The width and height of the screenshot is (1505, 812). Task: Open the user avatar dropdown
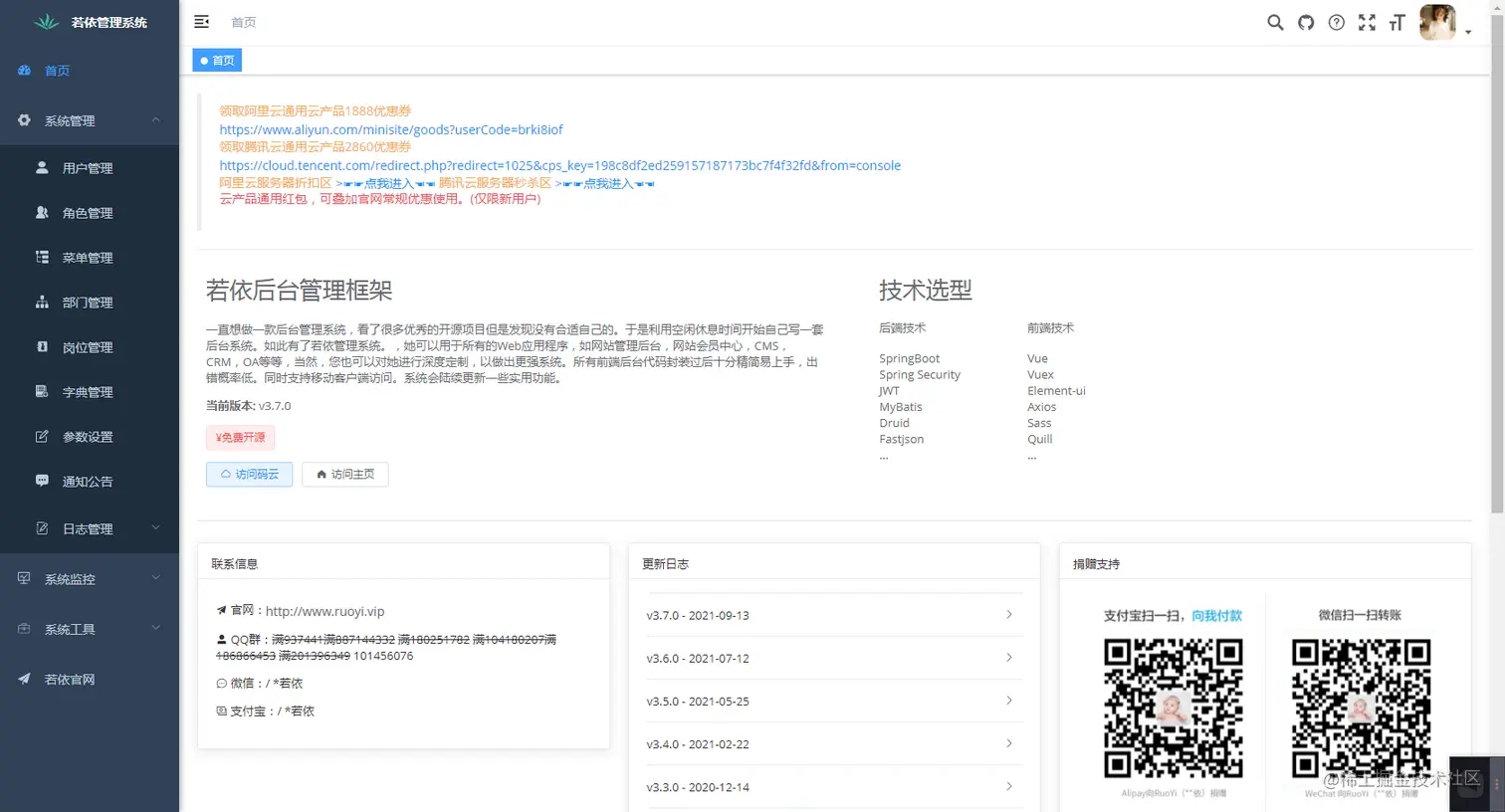pos(1437,22)
